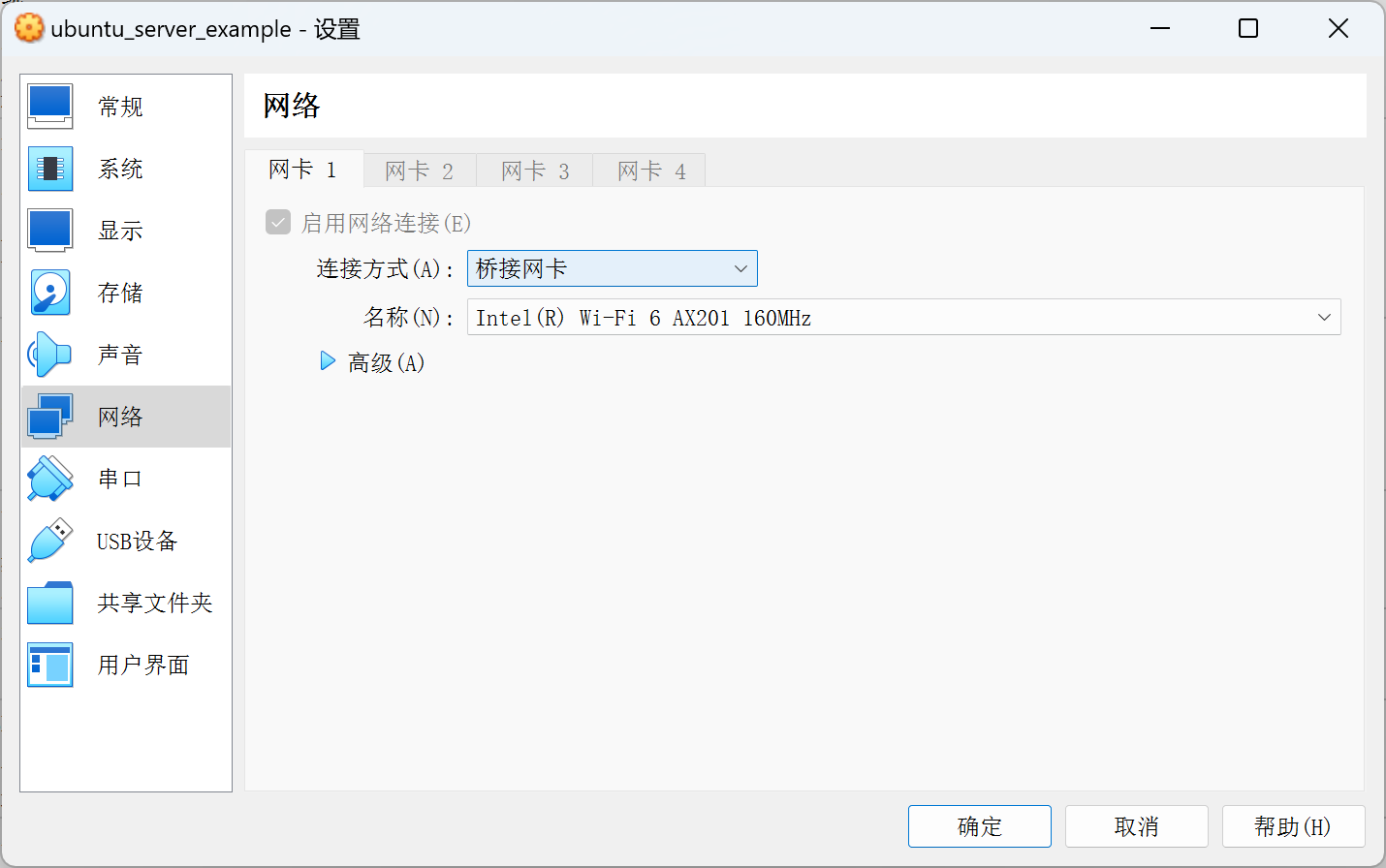Viewport: 1386px width, 868px height.
Task: Expand the 高级 (Advanced) section triangle
Action: coord(328,362)
